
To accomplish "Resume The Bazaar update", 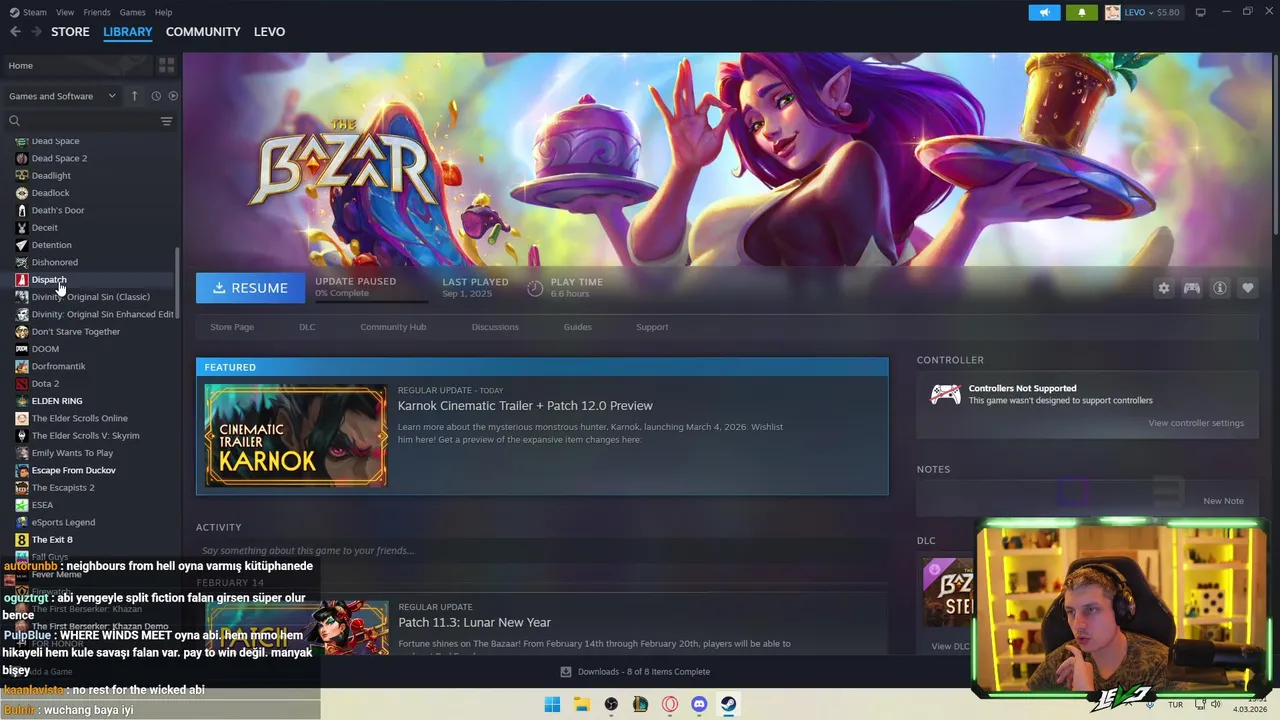I will 250,288.
